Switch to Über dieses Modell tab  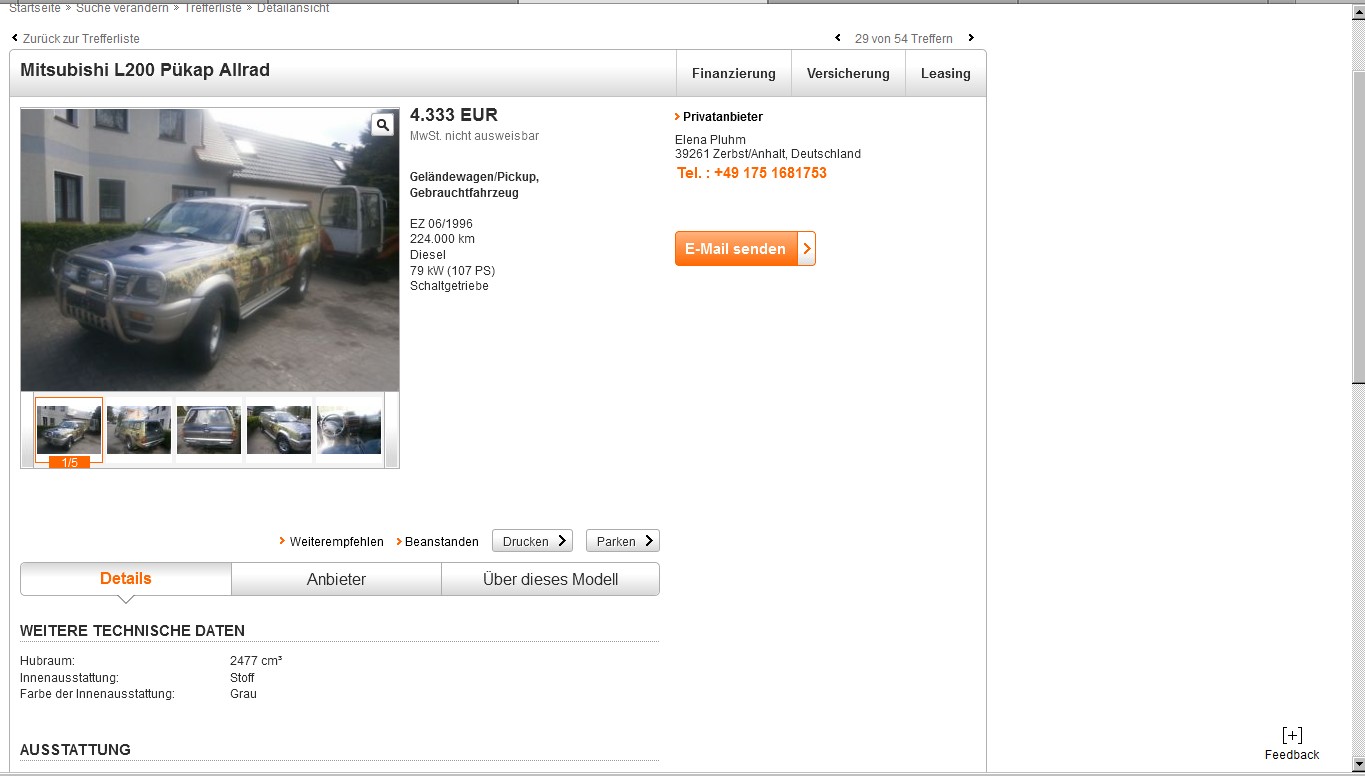(550, 579)
